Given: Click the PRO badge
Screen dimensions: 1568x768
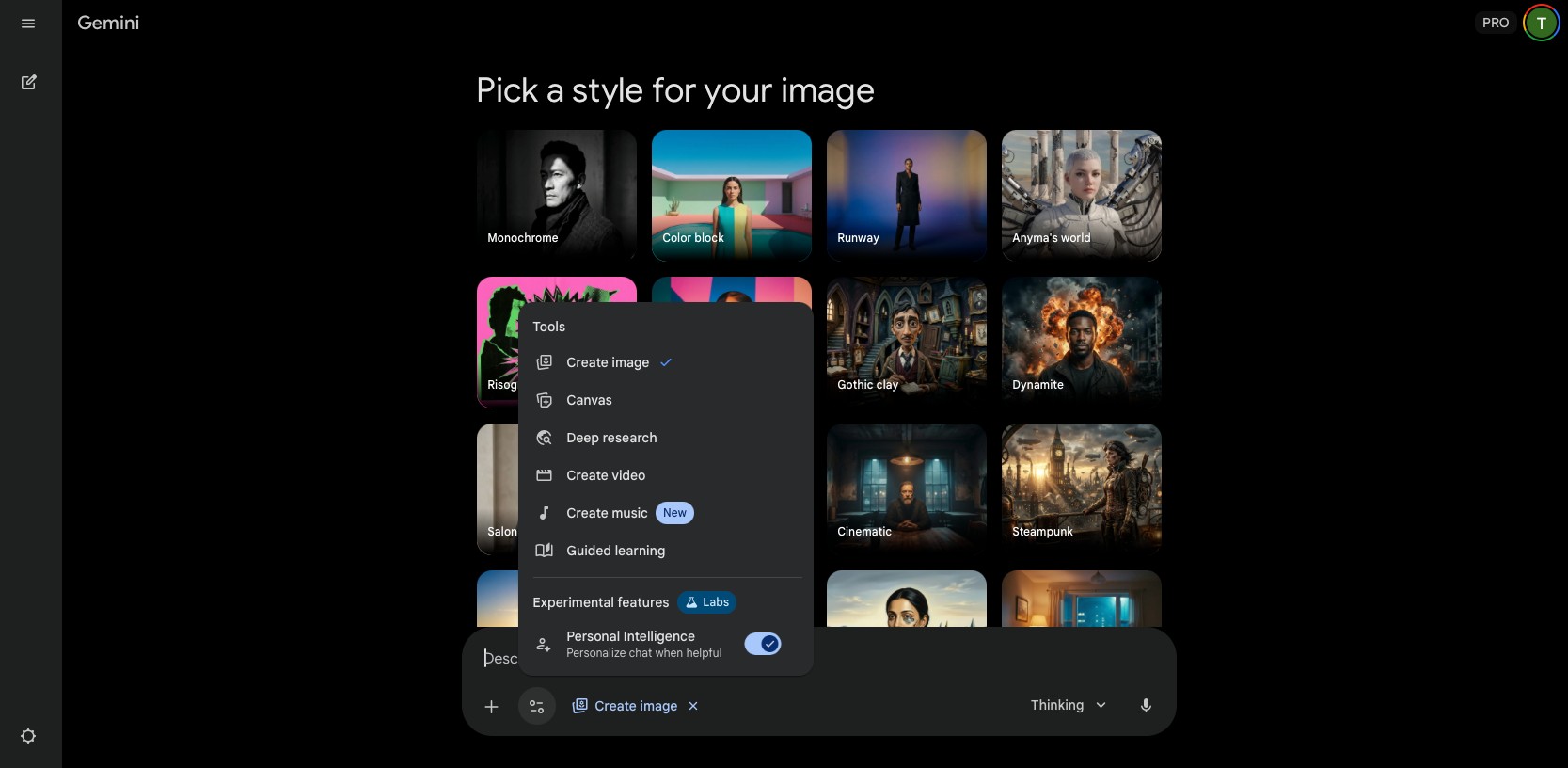Looking at the screenshot, I should point(1496,23).
